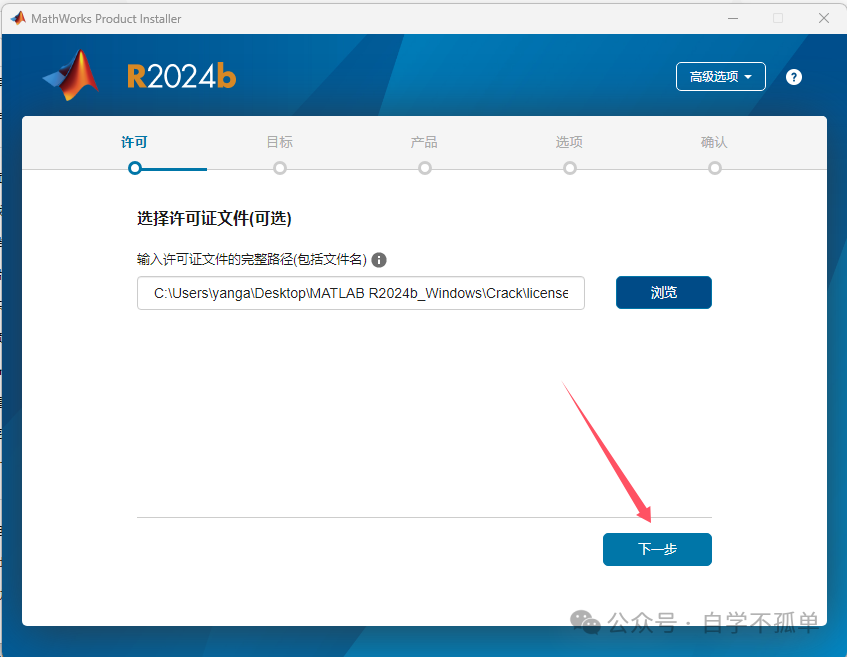This screenshot has width=847, height=657.
Task: Click the 确认 step progress circle
Action: tap(715, 168)
